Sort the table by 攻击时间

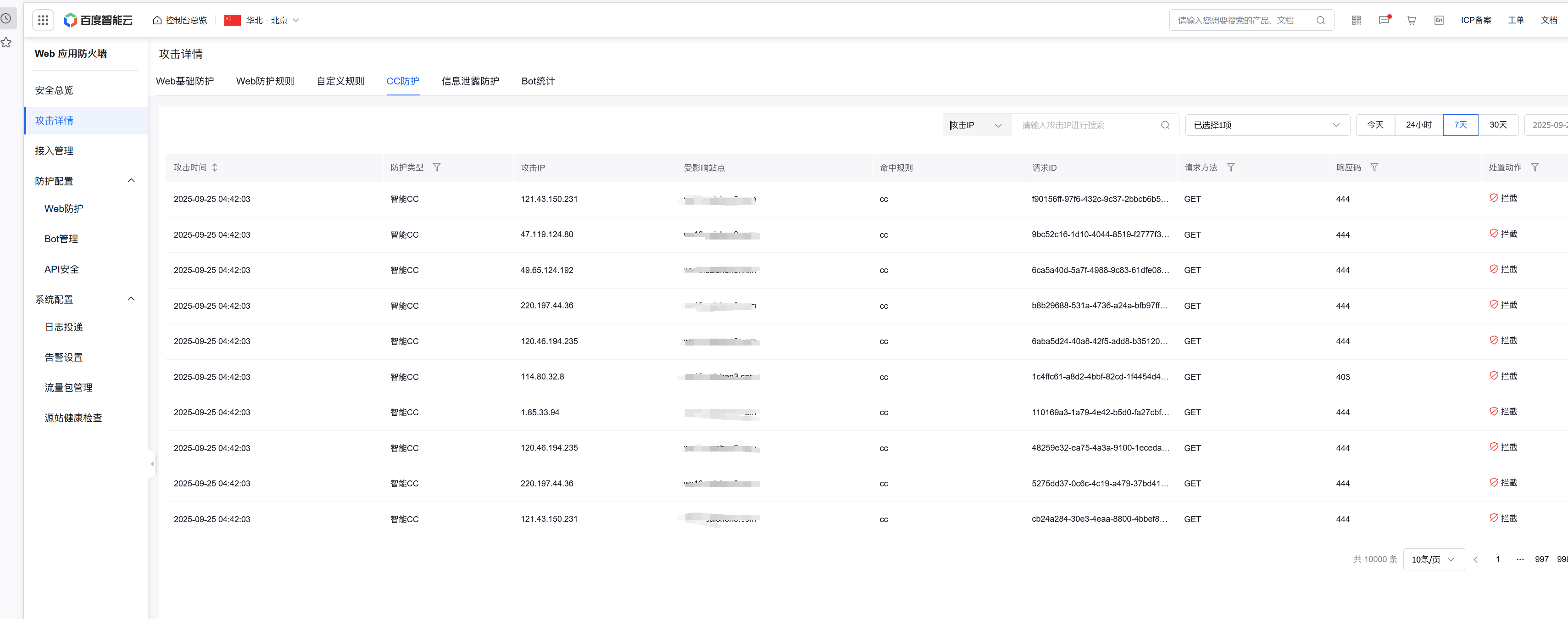[215, 167]
